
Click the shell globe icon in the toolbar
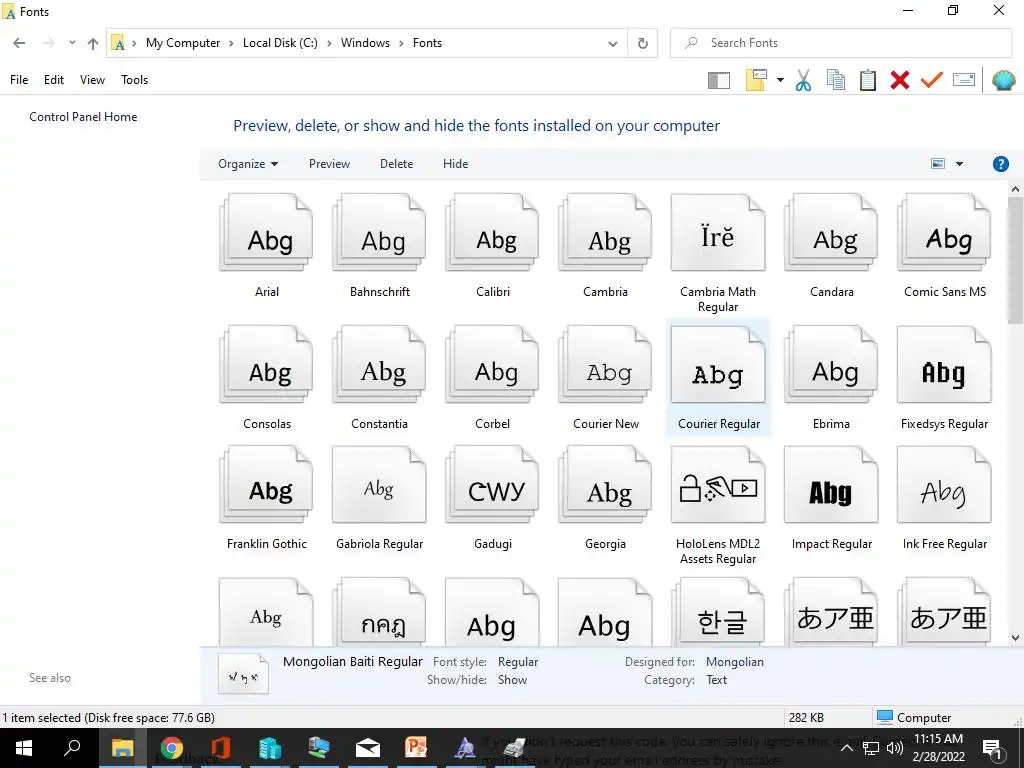point(1003,80)
